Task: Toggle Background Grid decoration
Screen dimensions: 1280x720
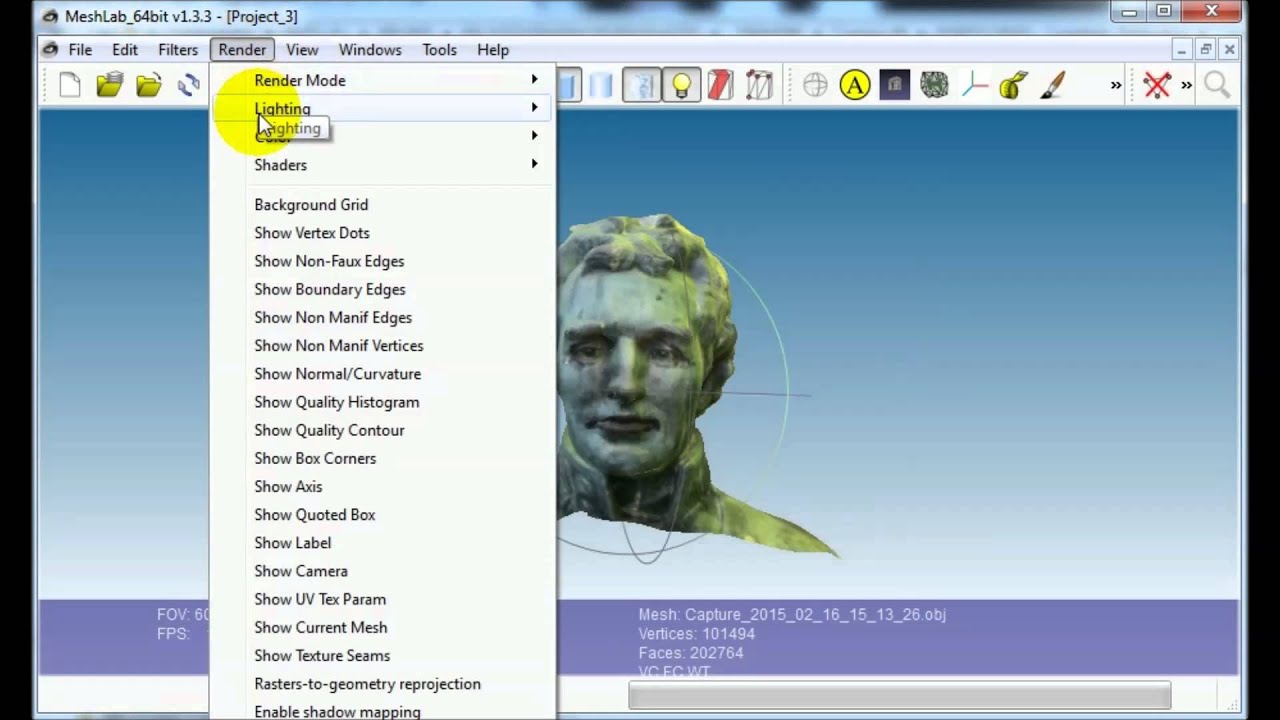Action: click(x=382, y=204)
